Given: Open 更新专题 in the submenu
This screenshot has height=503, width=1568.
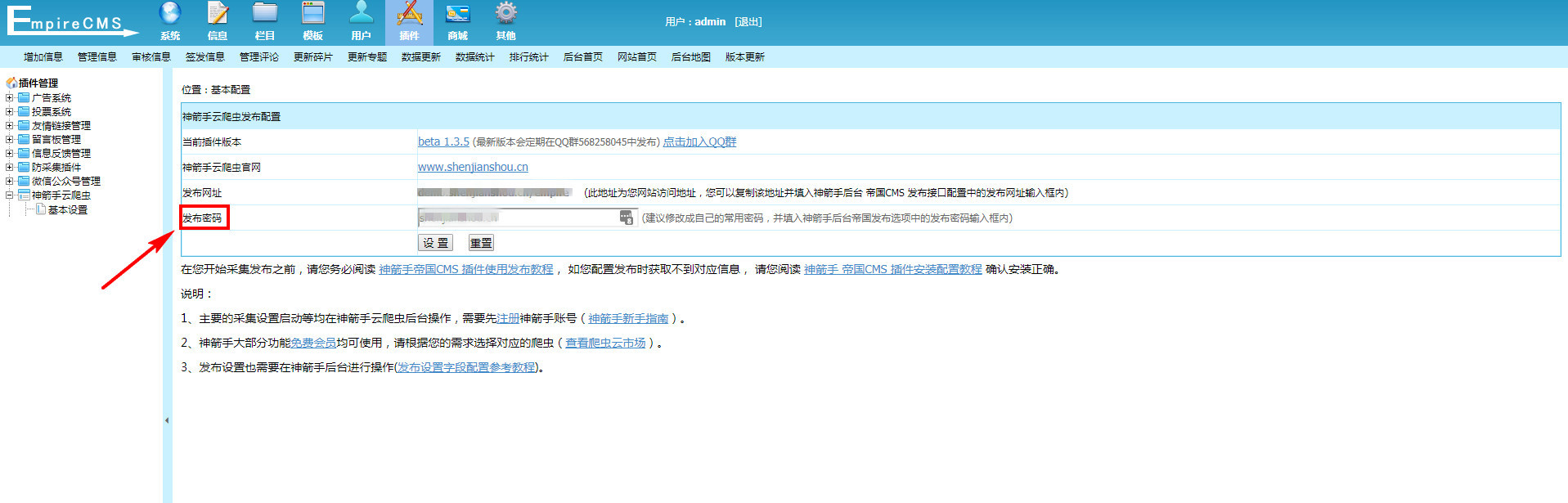Looking at the screenshot, I should 367,57.
